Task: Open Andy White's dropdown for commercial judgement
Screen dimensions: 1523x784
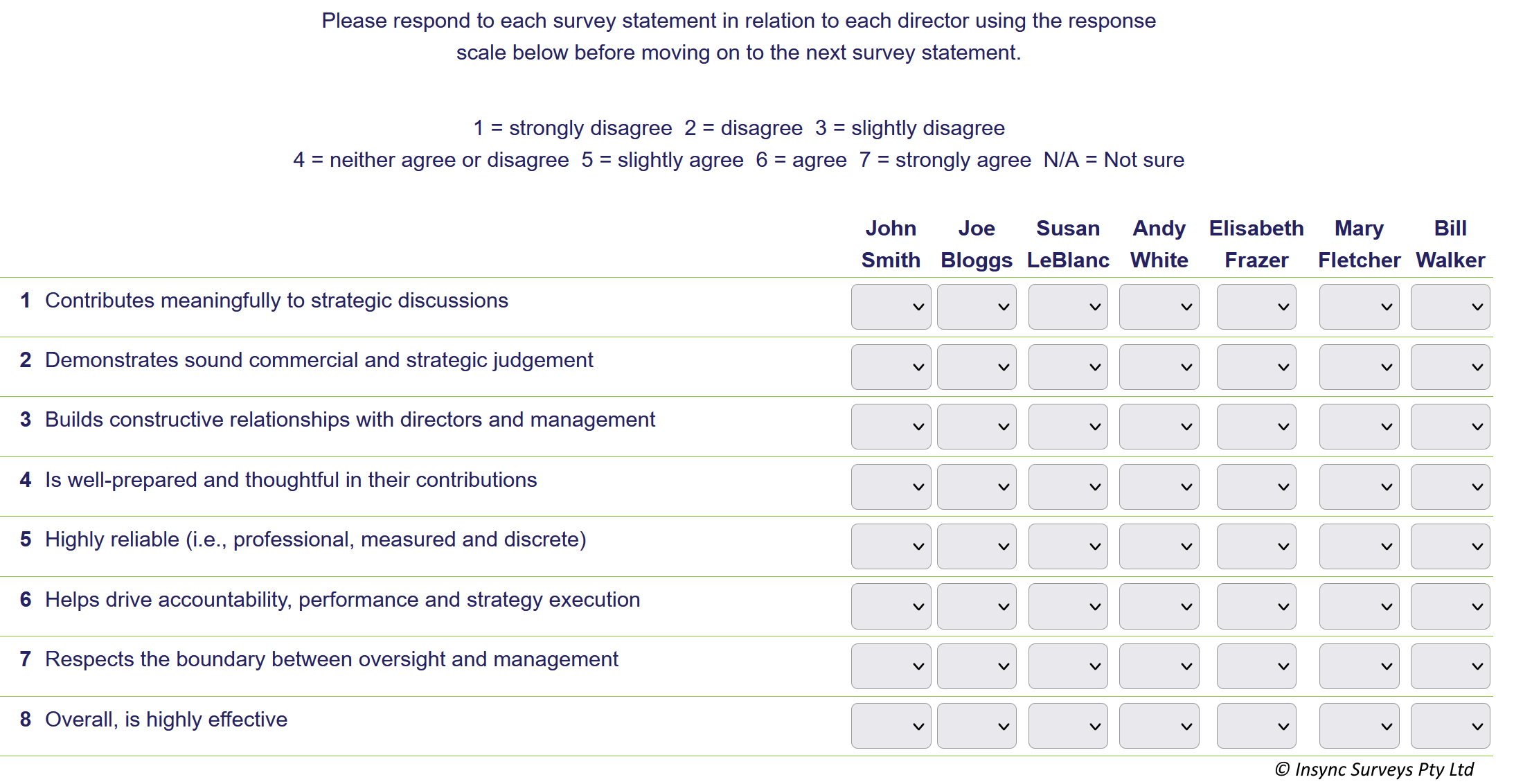Action: click(1159, 366)
